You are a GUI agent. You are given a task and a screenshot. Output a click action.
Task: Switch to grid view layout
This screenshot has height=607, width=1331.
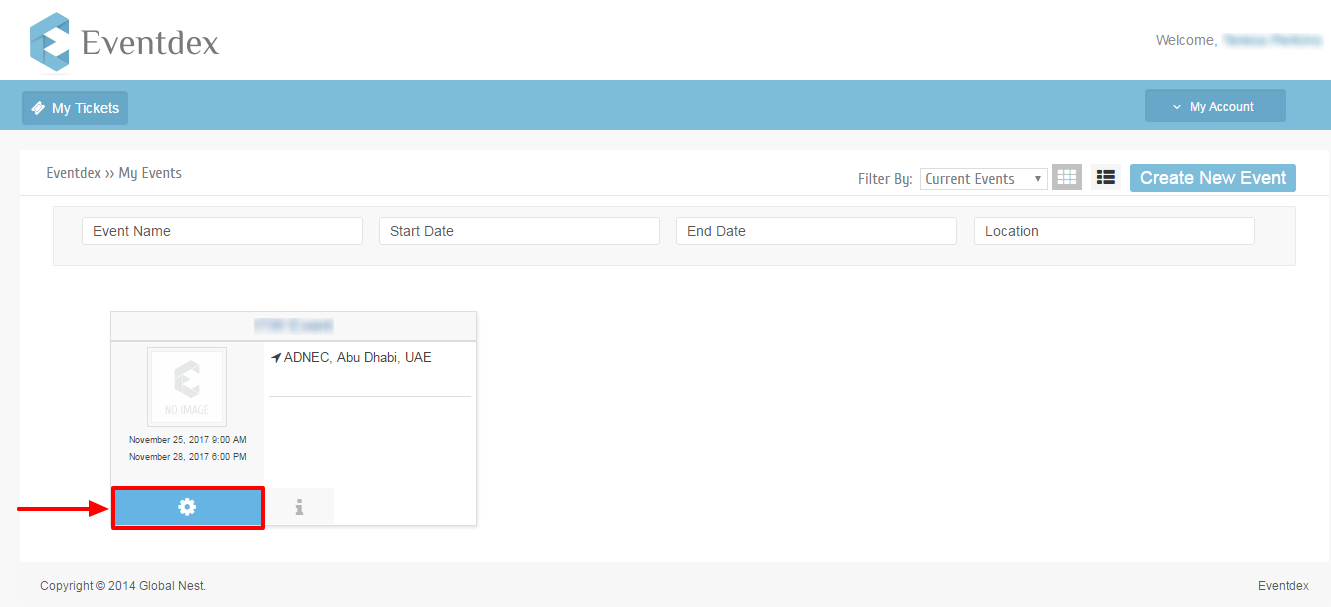[x=1067, y=178]
